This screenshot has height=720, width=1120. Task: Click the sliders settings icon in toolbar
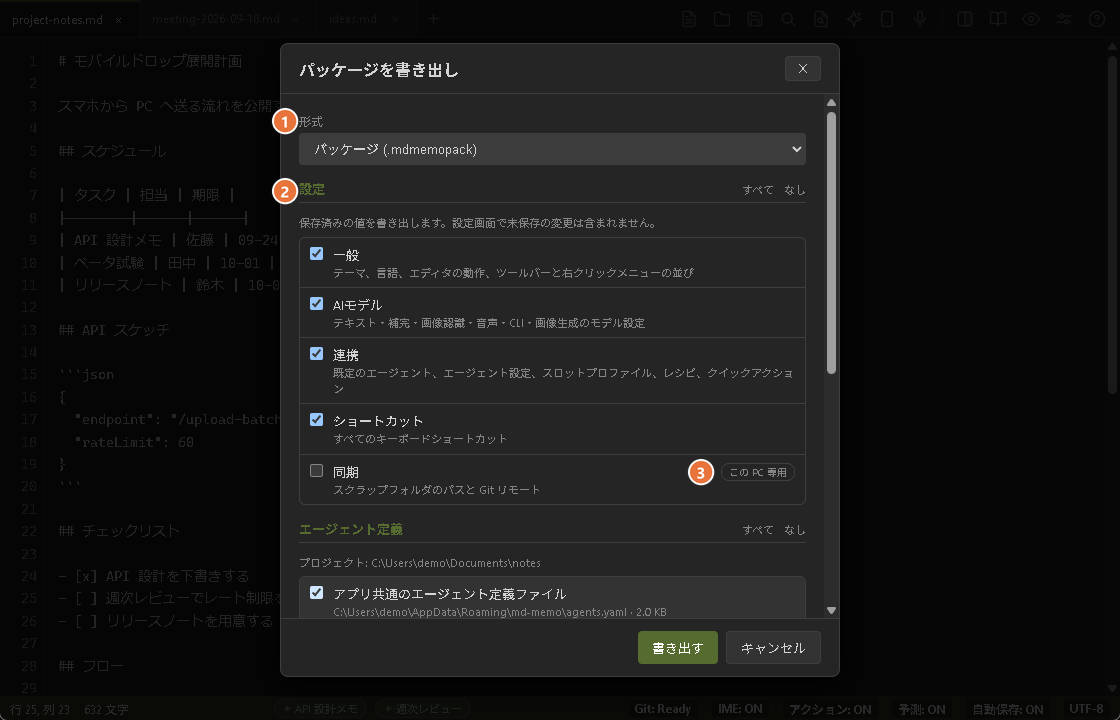coord(1064,19)
